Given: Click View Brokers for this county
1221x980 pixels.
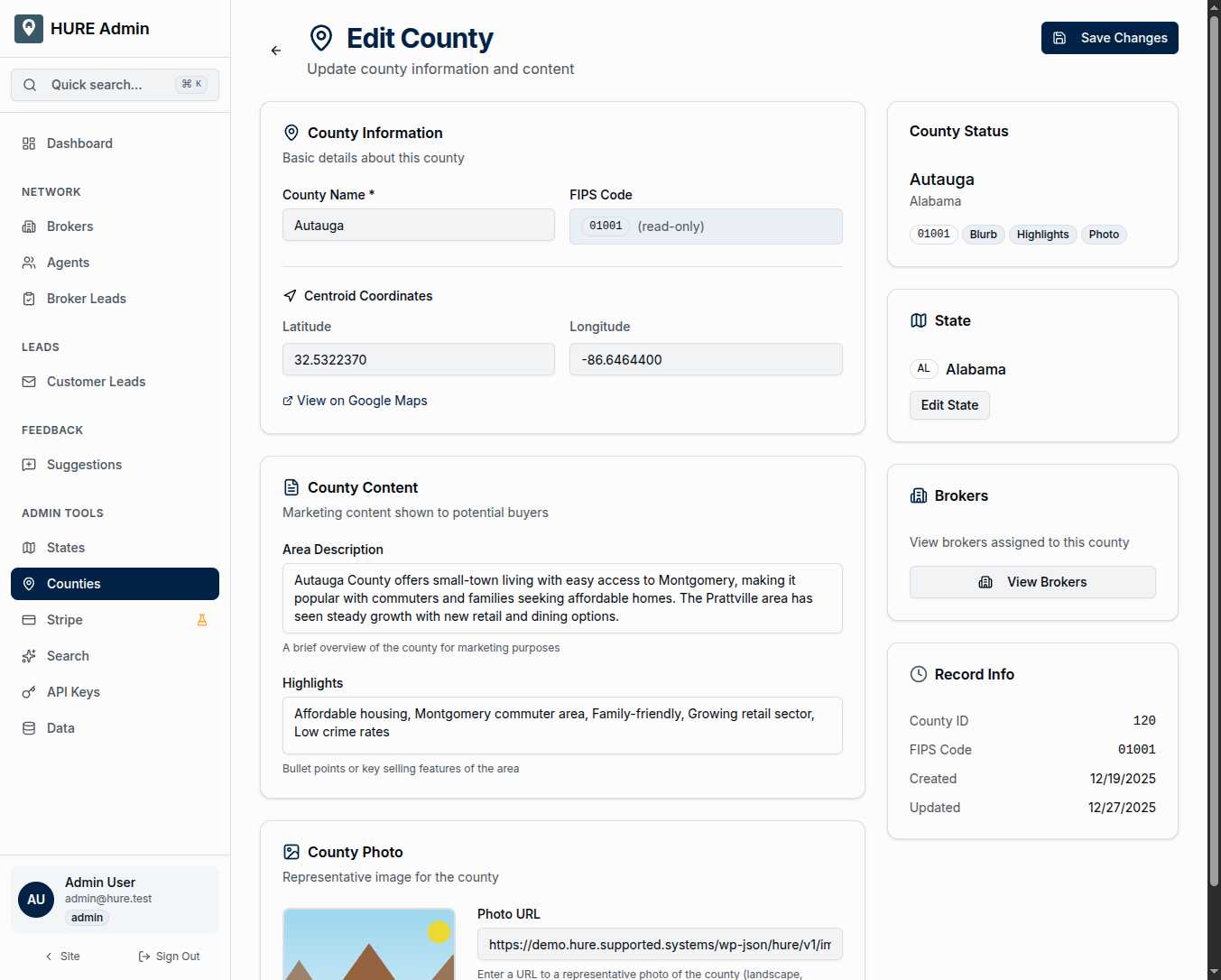Looking at the screenshot, I should (1031, 582).
